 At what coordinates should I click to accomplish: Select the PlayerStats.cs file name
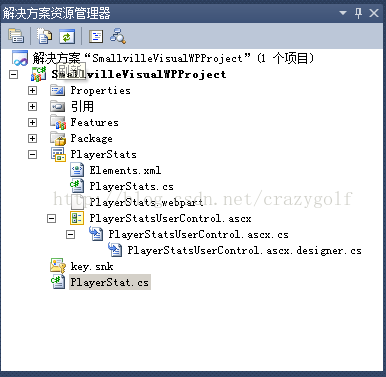click(131, 186)
